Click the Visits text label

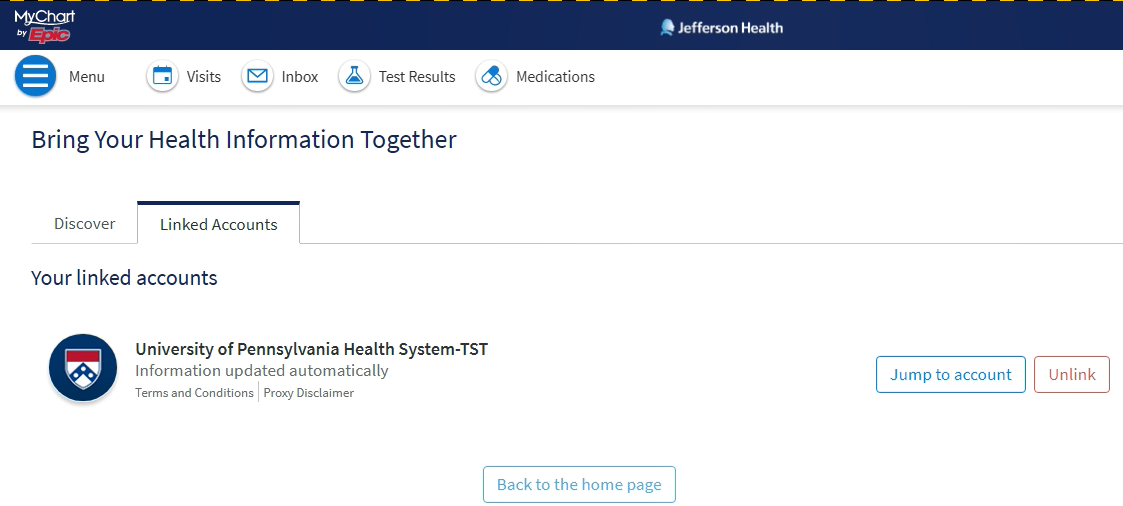(x=204, y=77)
